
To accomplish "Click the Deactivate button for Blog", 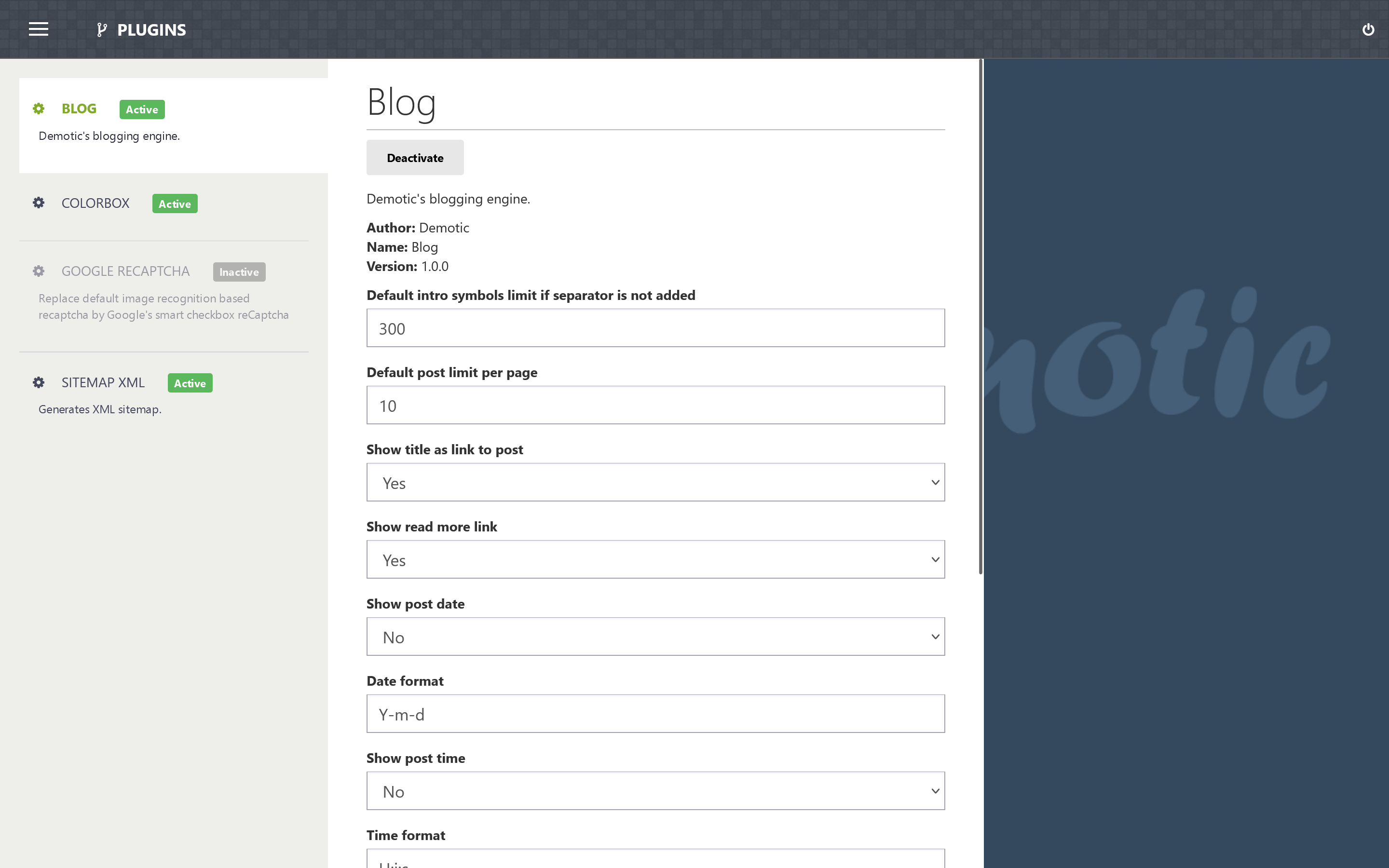I will tap(415, 158).
